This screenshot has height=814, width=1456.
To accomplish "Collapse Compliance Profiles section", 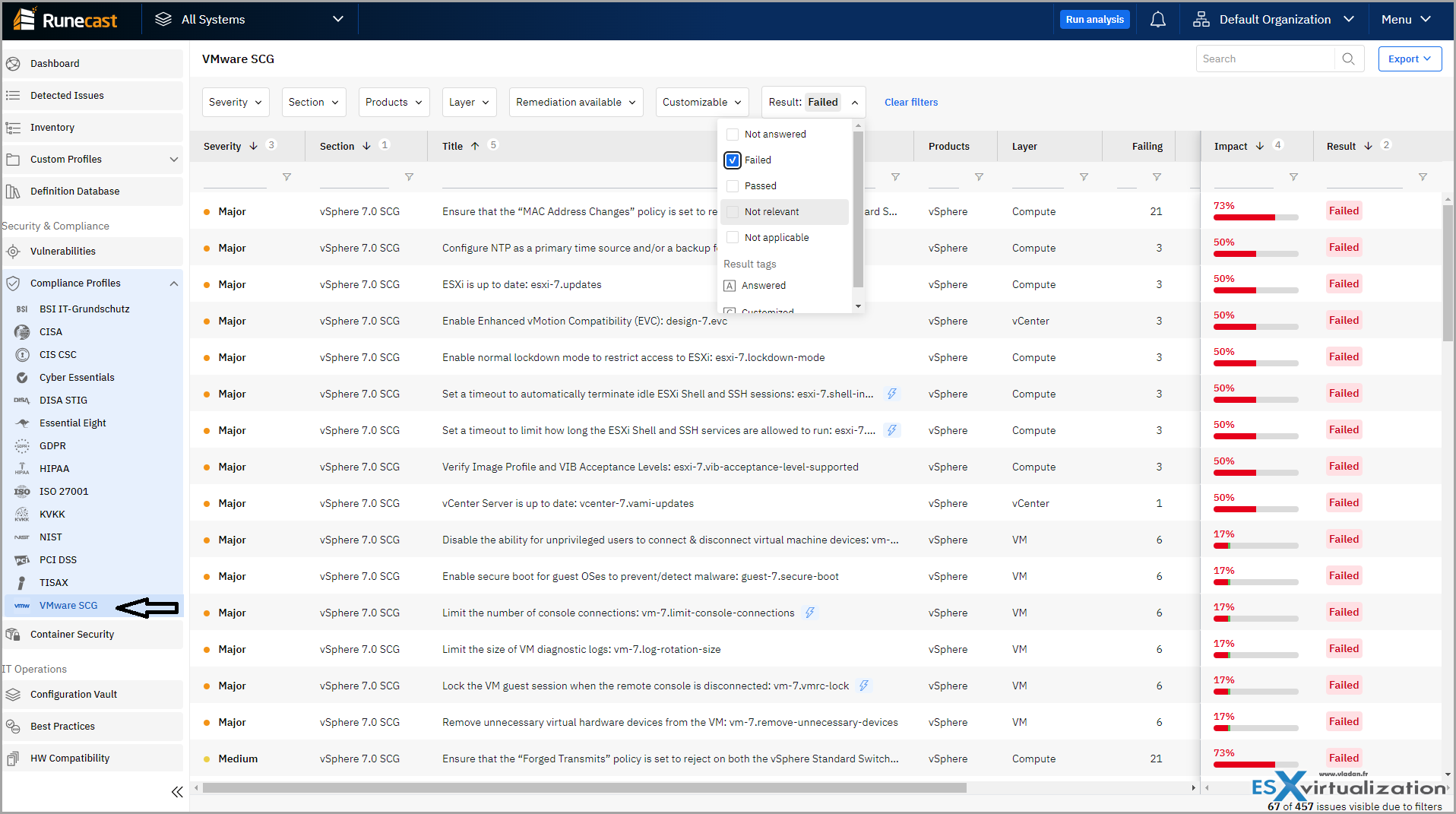I will click(x=92, y=283).
